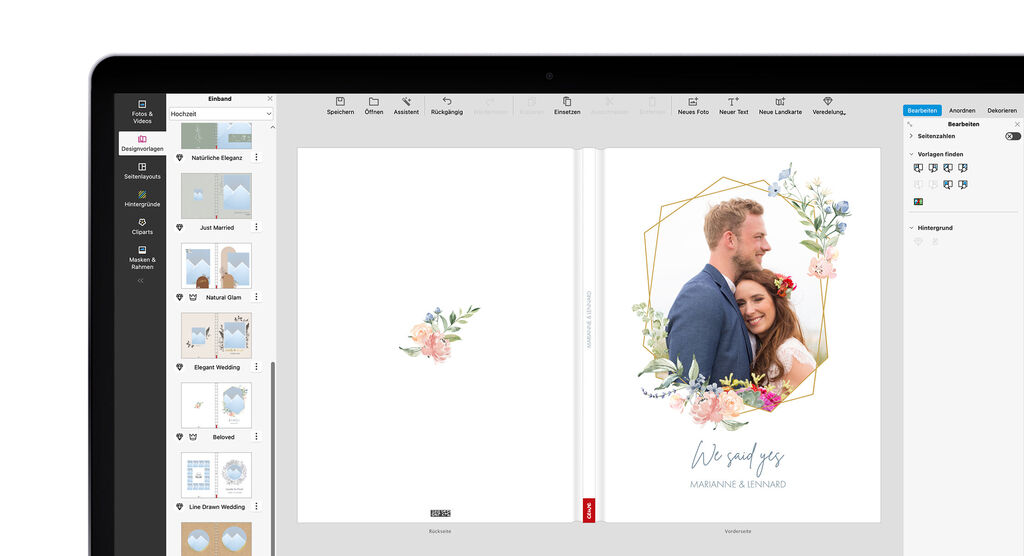1024x556 pixels.
Task: Open the Seitenlayouts sidebar section
Action: (142, 171)
